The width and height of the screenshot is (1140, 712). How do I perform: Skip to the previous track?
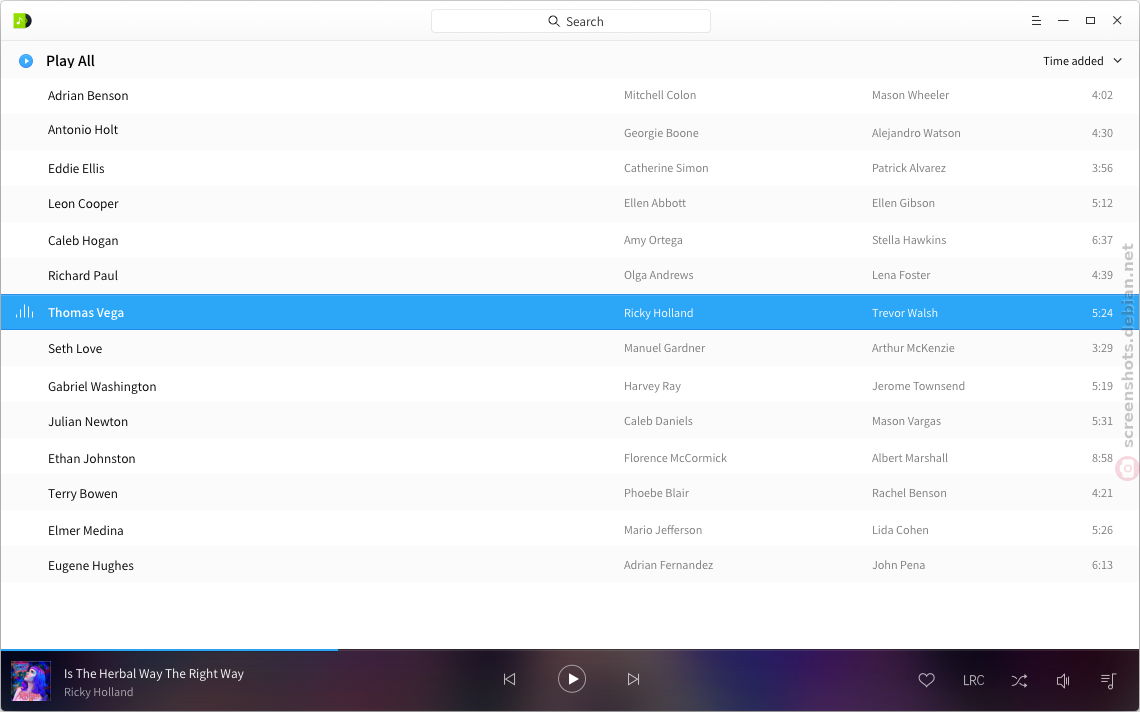[510, 679]
